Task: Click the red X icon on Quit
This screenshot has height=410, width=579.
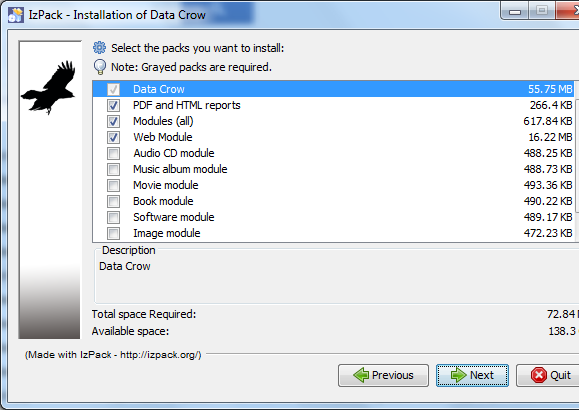Action: click(x=539, y=375)
